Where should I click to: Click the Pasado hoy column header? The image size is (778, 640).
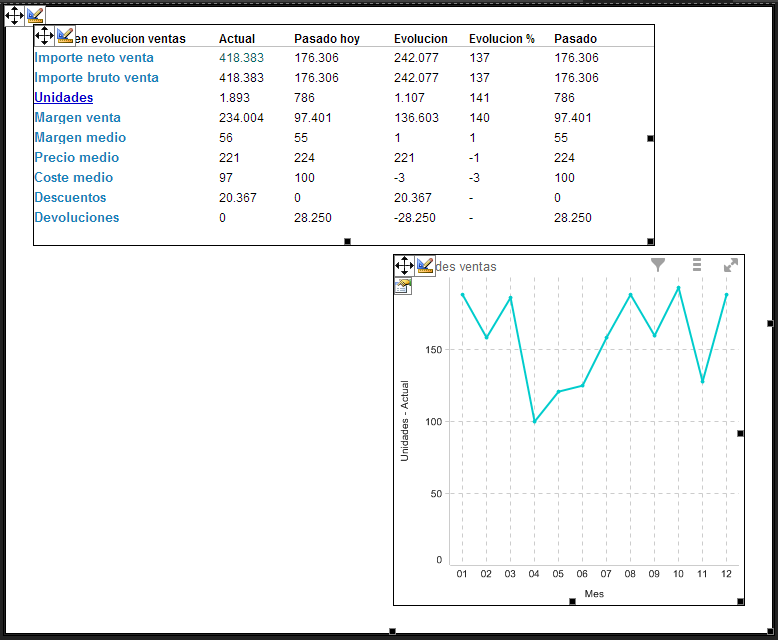326,39
